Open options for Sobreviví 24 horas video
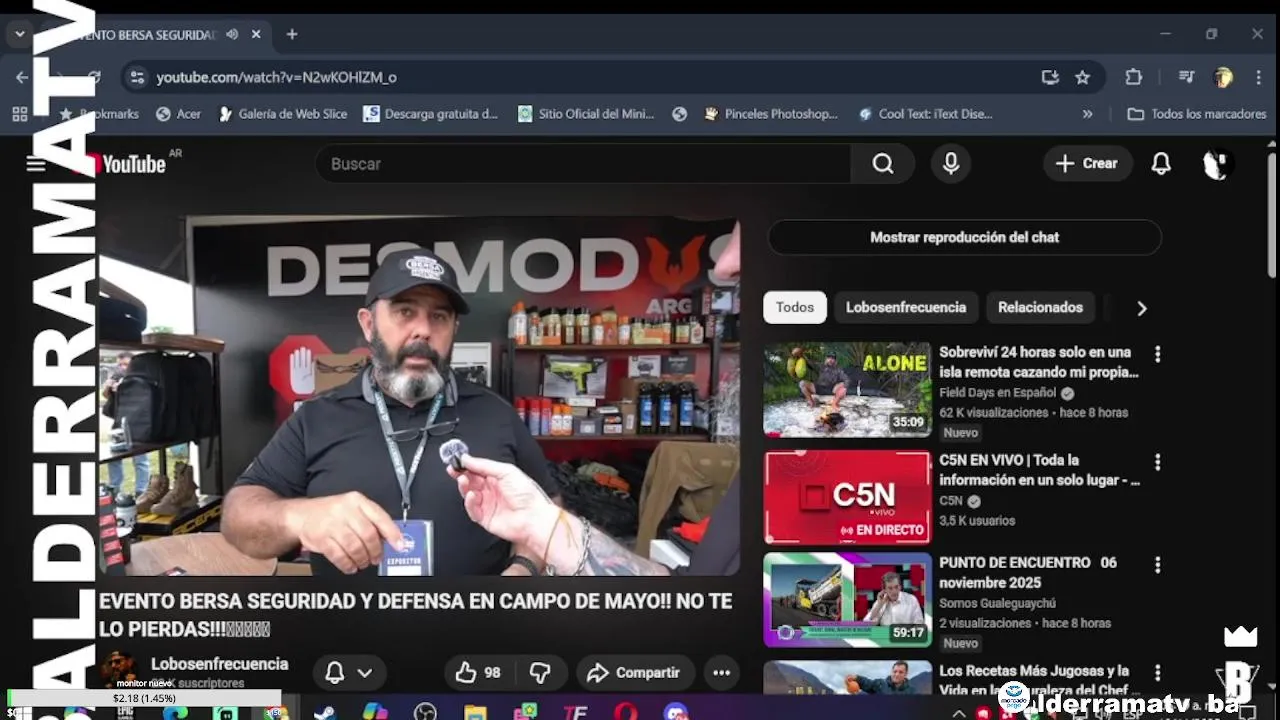Viewport: 1280px width, 720px height. (1158, 354)
